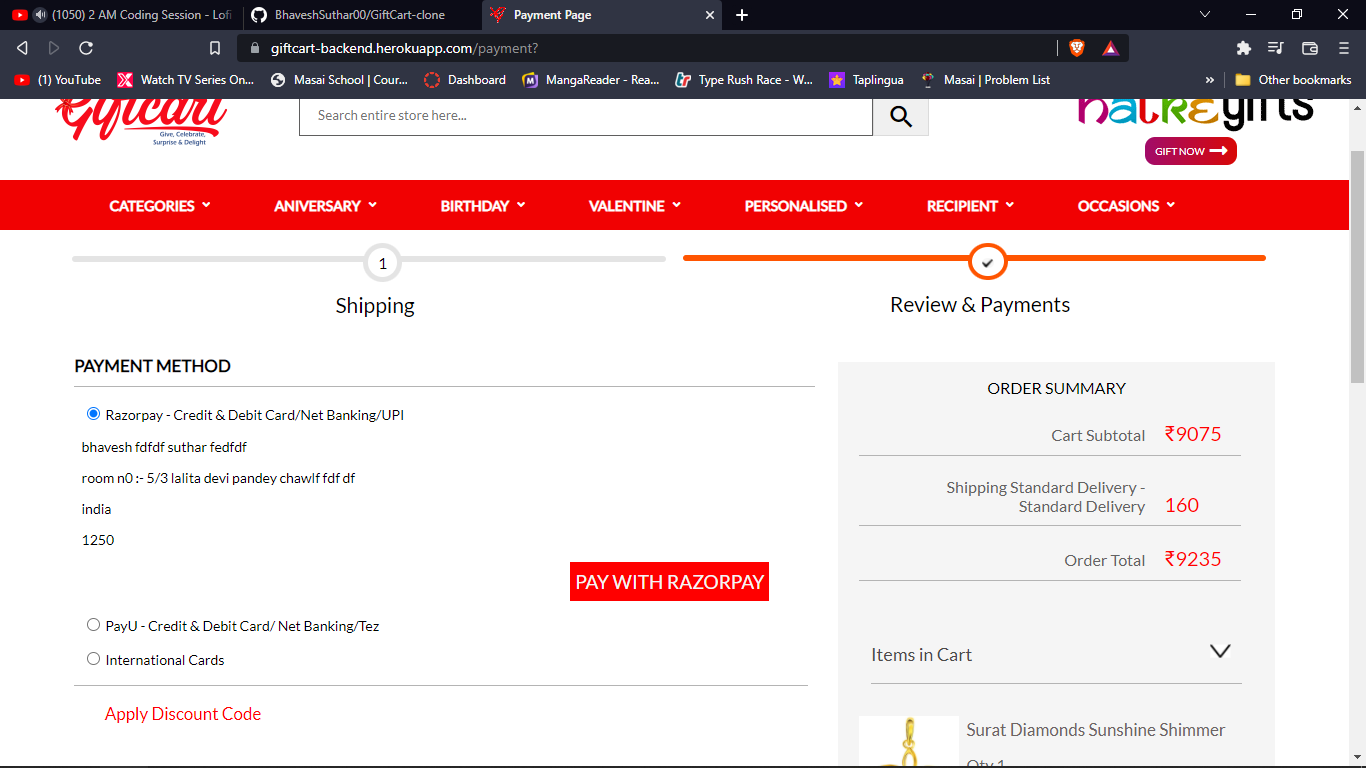Open the ANIVERSARY dropdown menu
Screen dimensions: 1366x768
326,206
